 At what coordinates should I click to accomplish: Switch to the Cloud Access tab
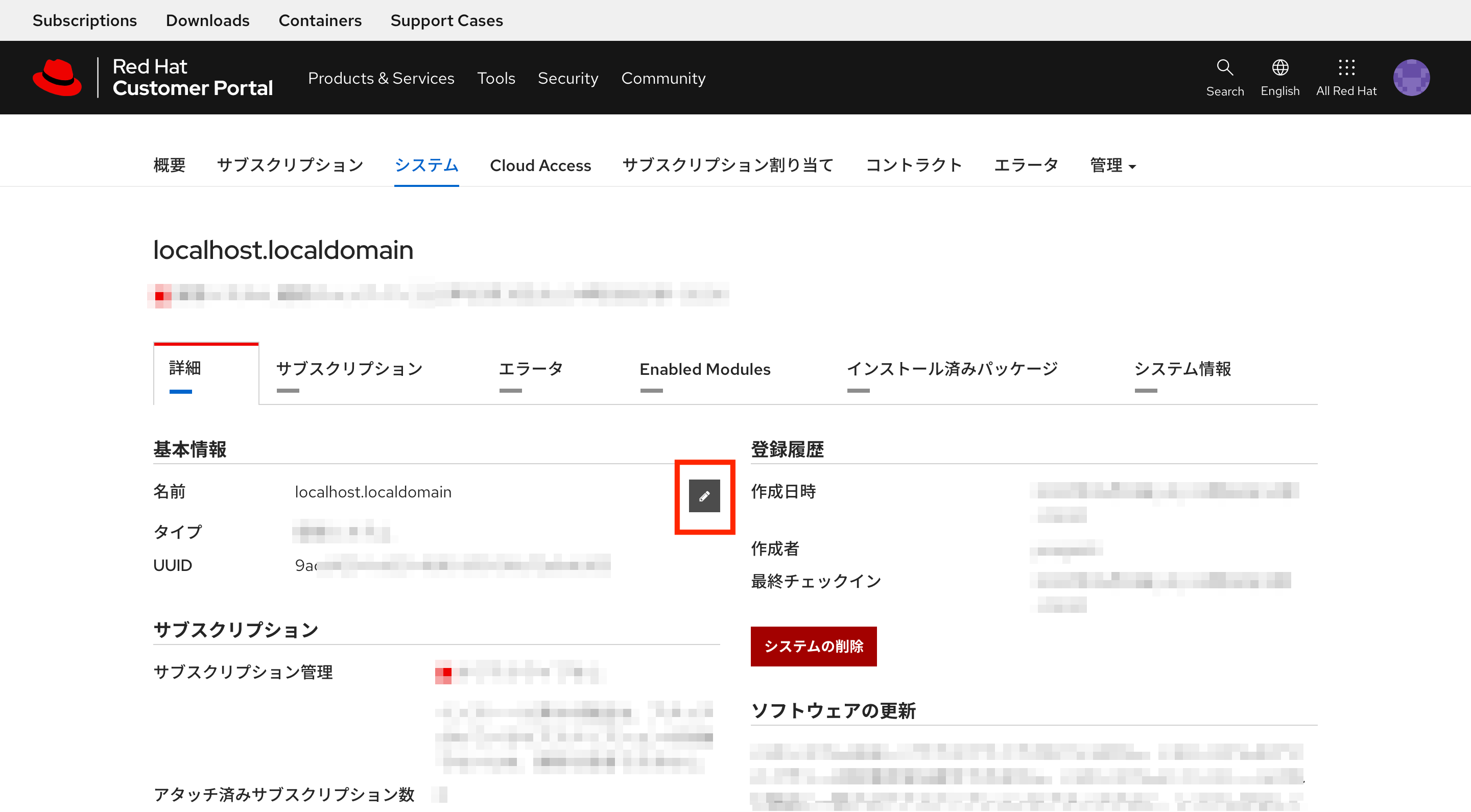pyautogui.click(x=540, y=165)
